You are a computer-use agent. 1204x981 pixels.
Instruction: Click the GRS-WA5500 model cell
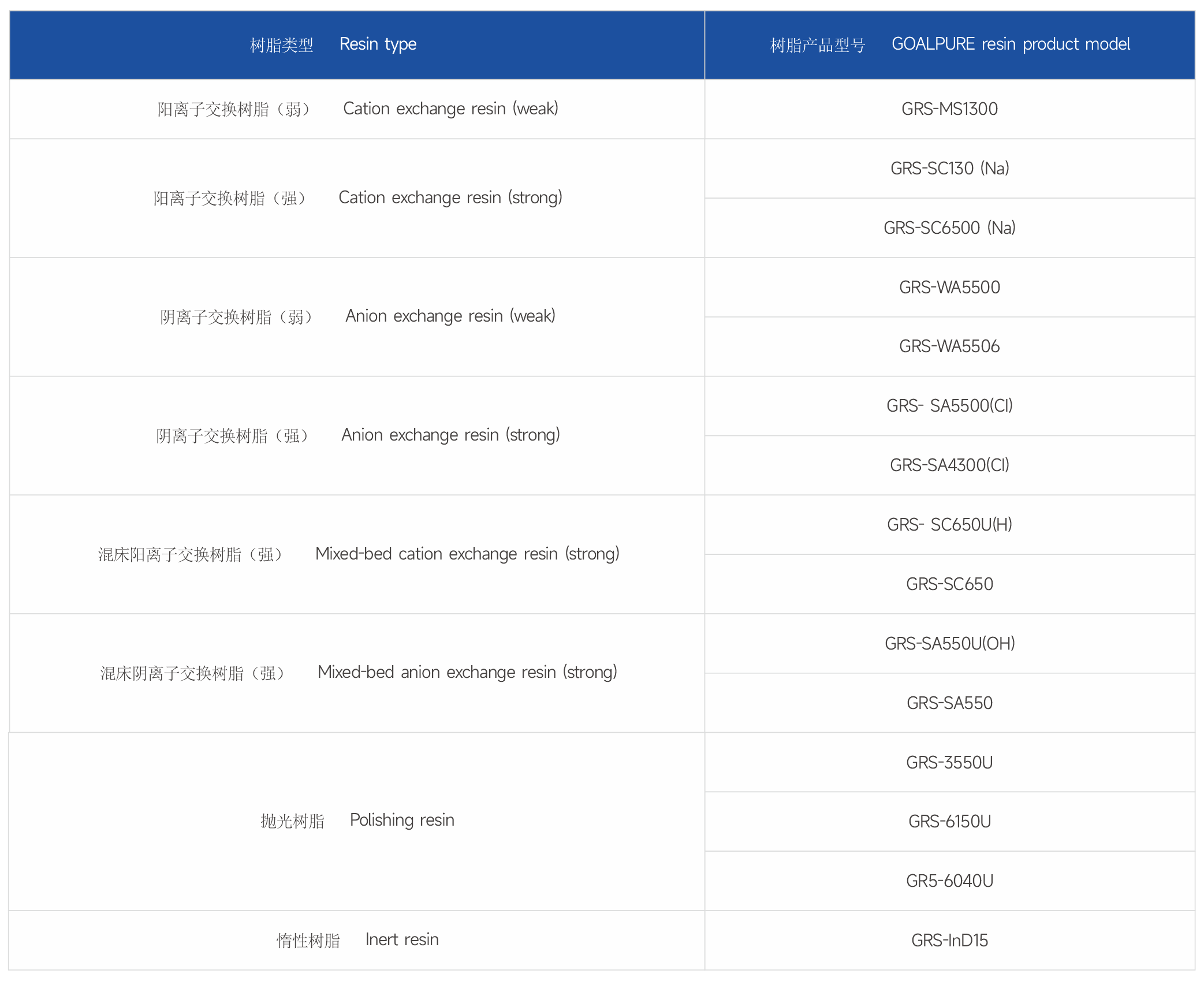click(x=950, y=288)
